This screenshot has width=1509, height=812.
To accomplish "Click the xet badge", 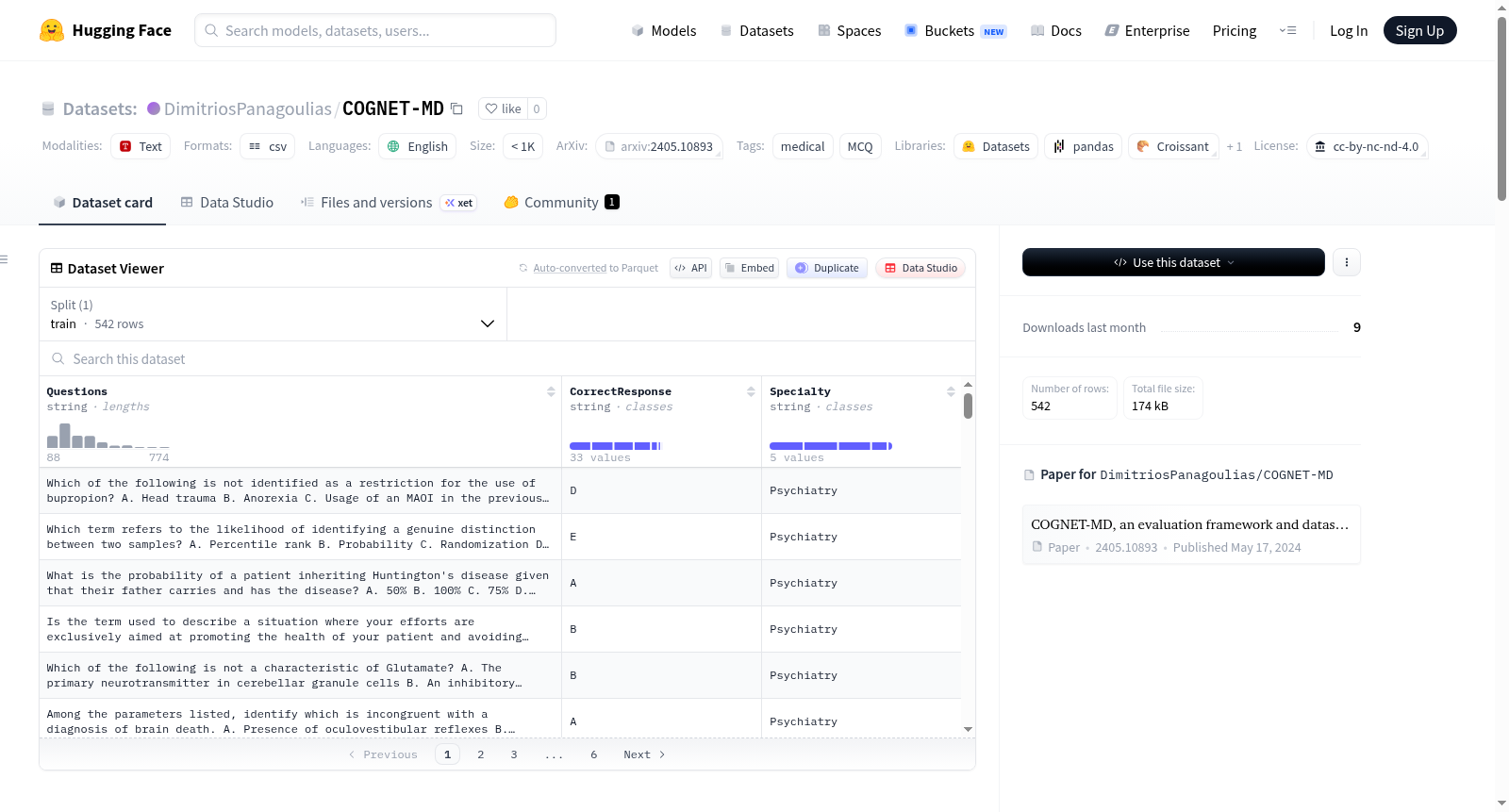I will (458, 203).
